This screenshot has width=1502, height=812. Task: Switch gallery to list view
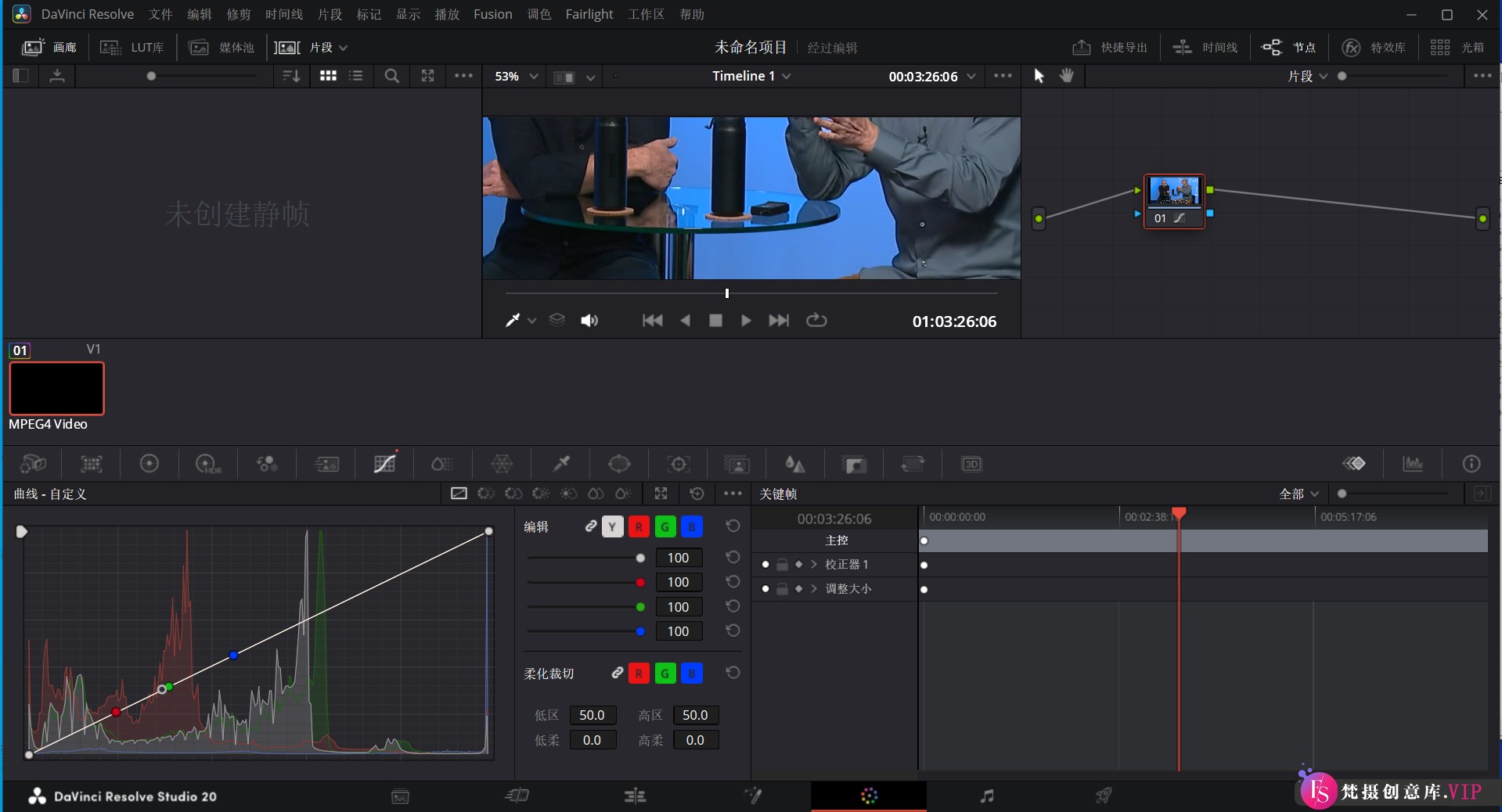[356, 76]
